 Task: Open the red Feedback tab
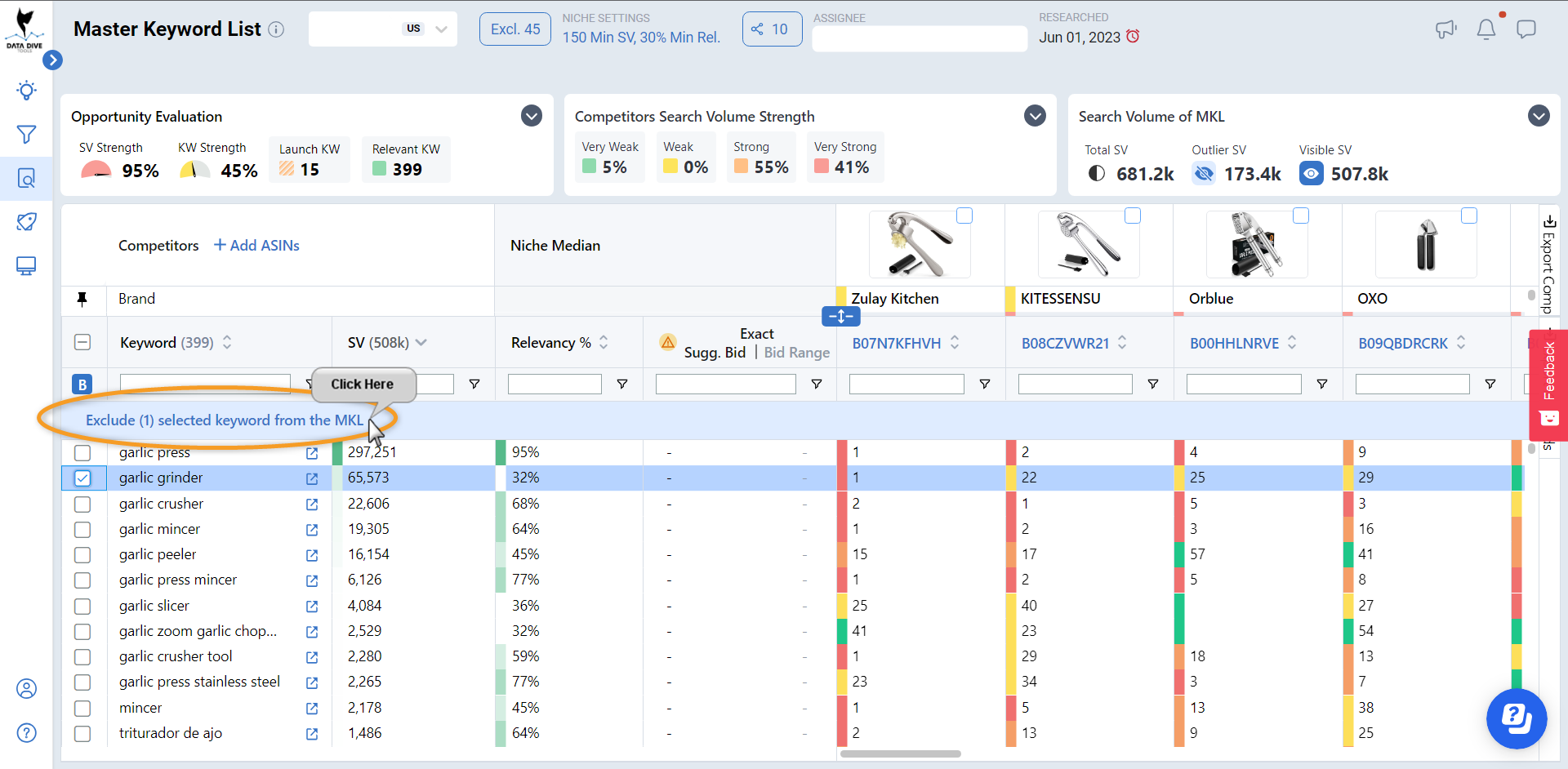tap(1548, 384)
